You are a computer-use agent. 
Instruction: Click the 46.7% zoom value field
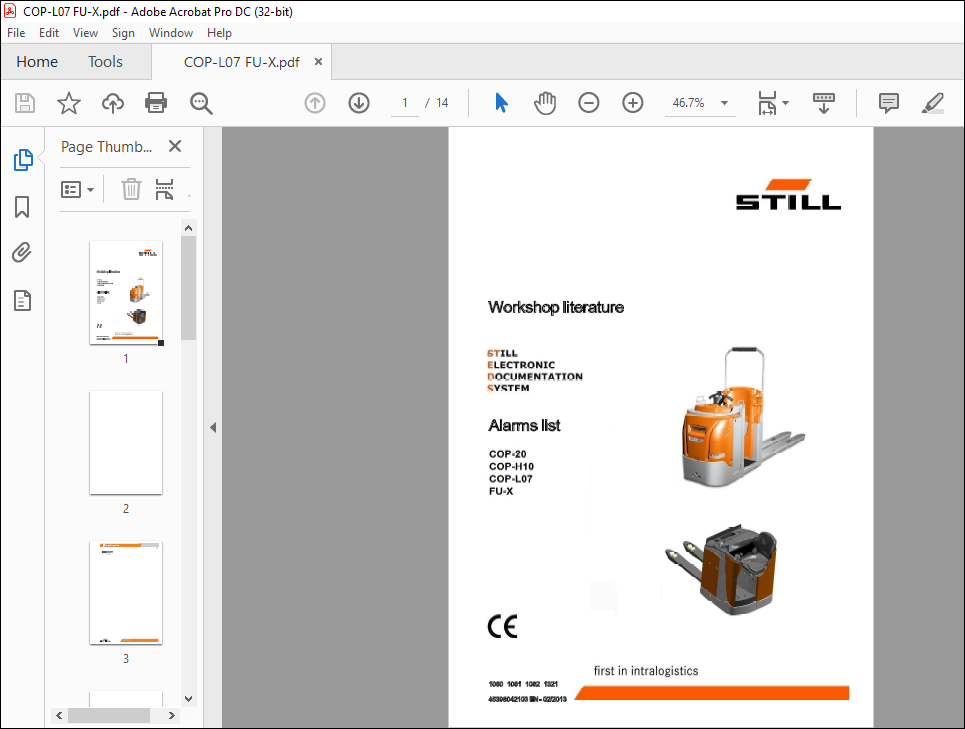[x=688, y=103]
